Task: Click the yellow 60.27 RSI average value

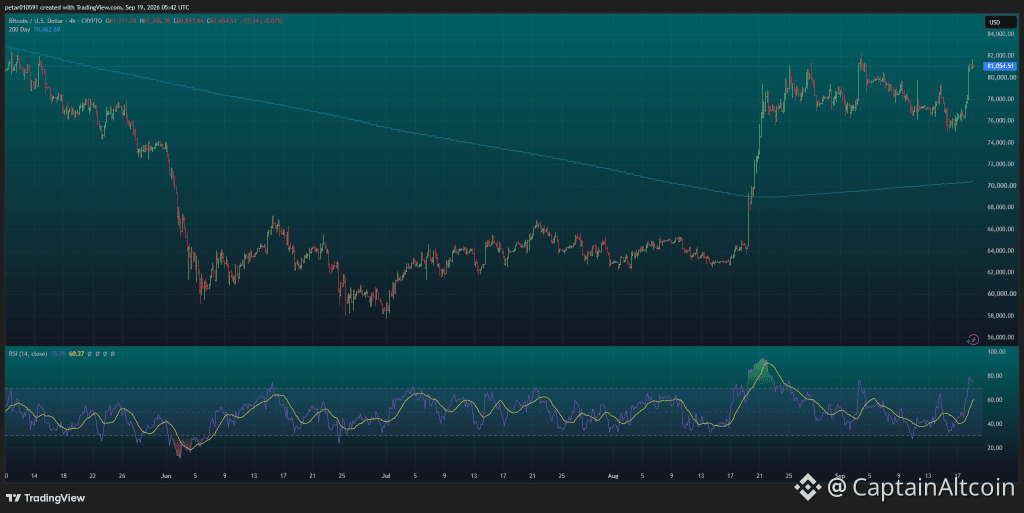Action: (76, 354)
